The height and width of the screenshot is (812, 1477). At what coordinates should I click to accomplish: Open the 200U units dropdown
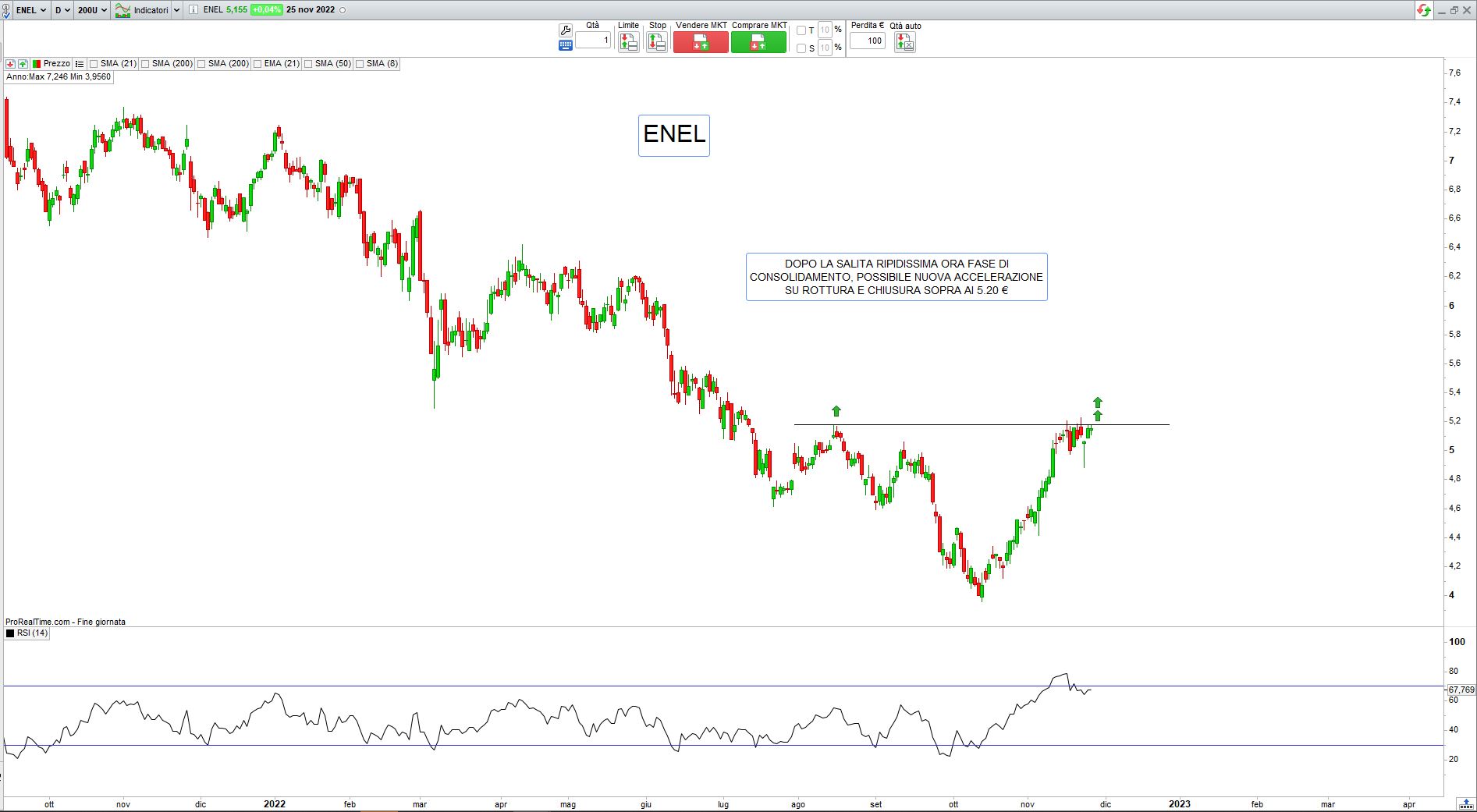(92, 10)
